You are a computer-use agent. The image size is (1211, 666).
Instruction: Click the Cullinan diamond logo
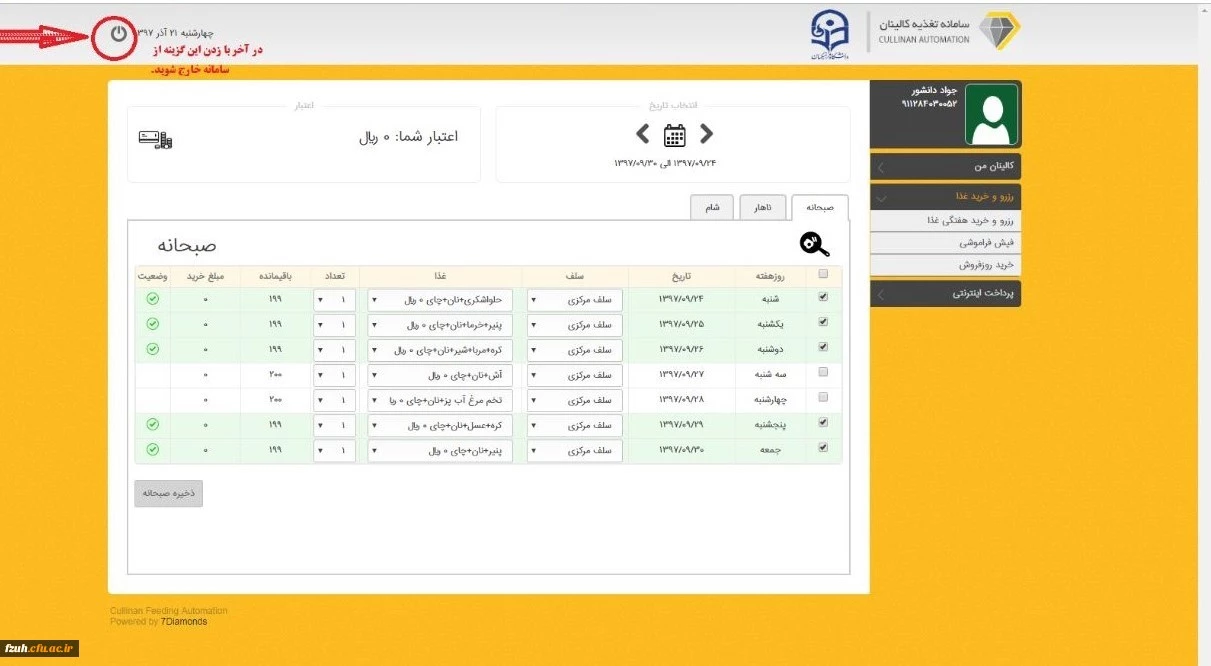[998, 31]
